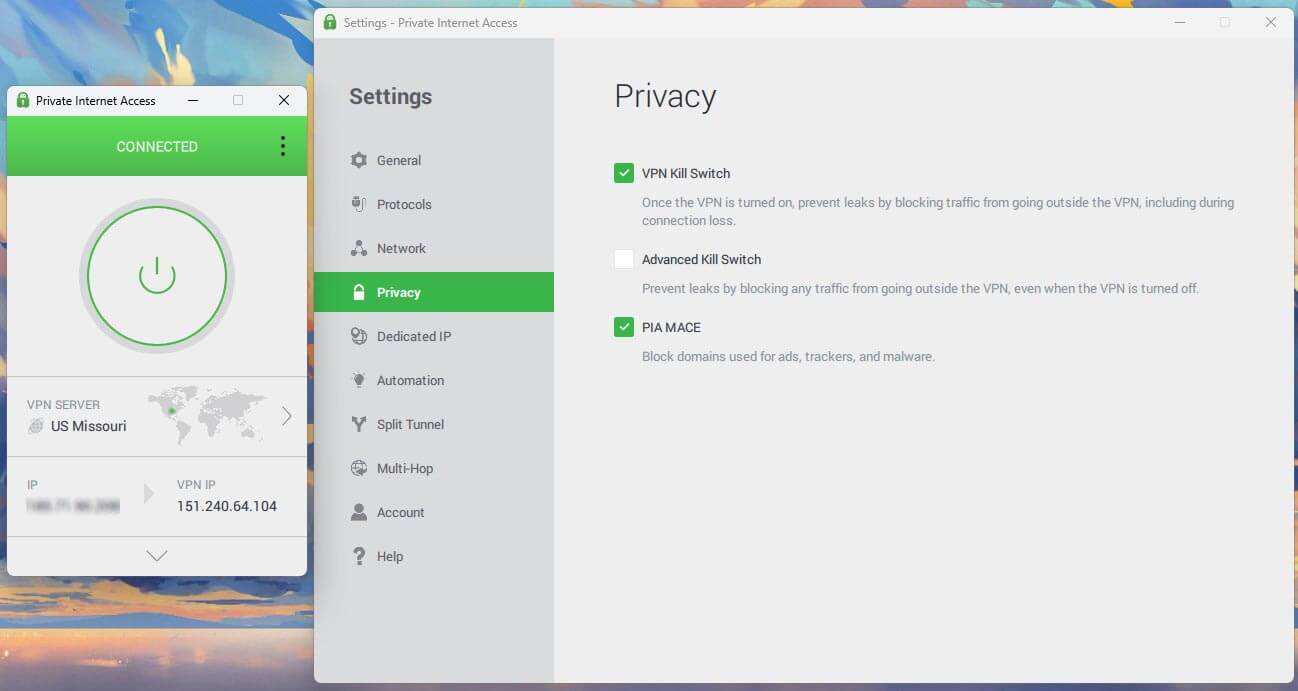Switch to the Multi-Hop tab
The image size is (1298, 691).
pos(434,468)
